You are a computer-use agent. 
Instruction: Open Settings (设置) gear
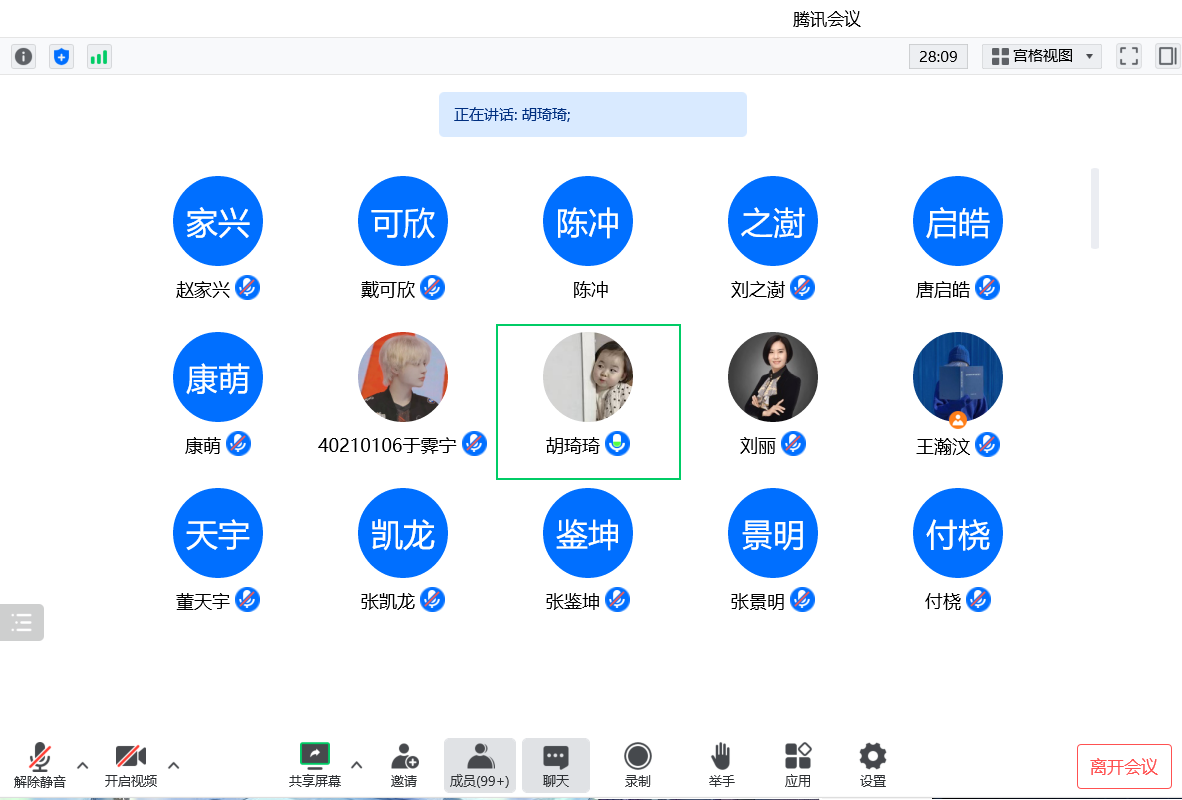click(872, 765)
